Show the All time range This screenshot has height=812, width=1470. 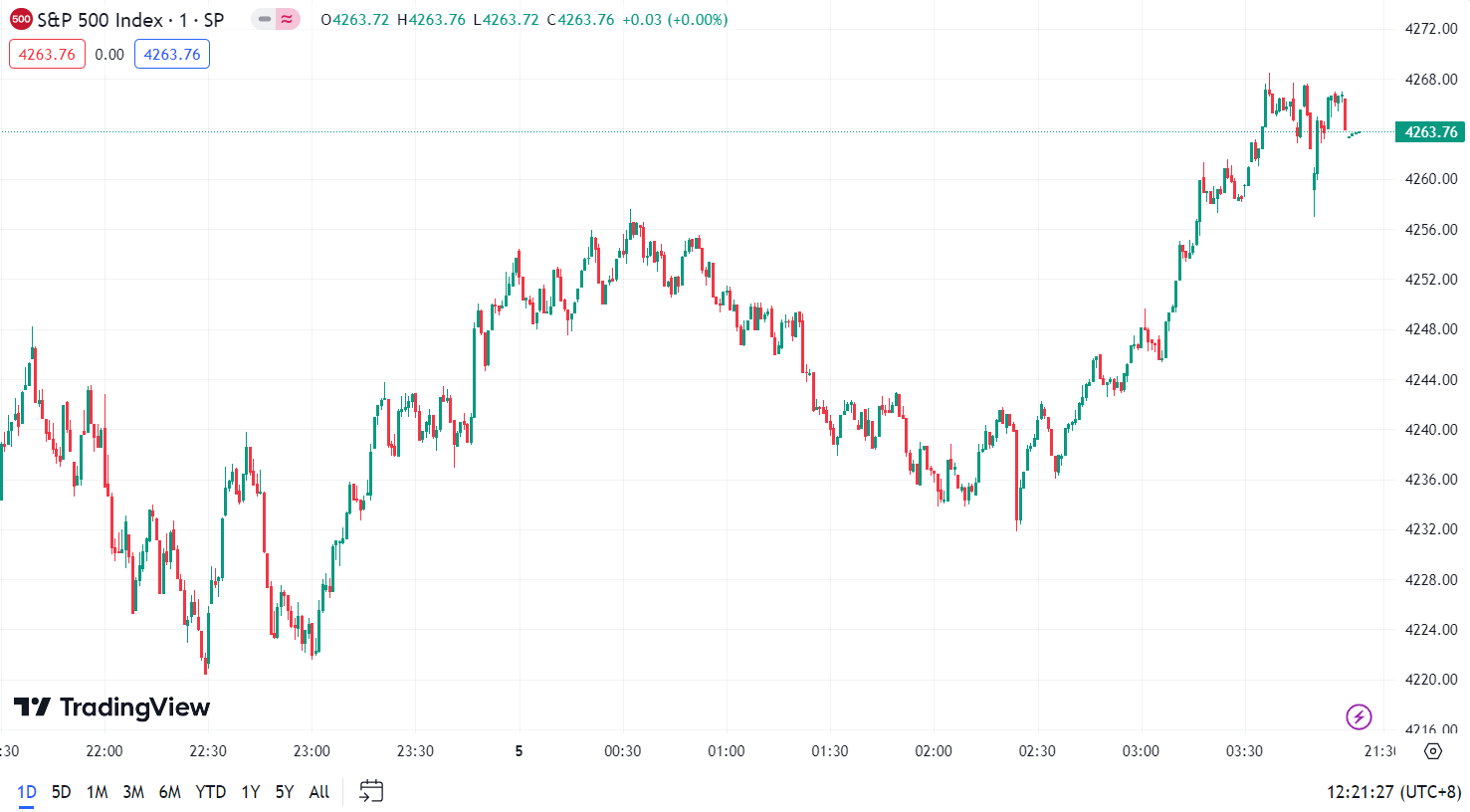(318, 792)
